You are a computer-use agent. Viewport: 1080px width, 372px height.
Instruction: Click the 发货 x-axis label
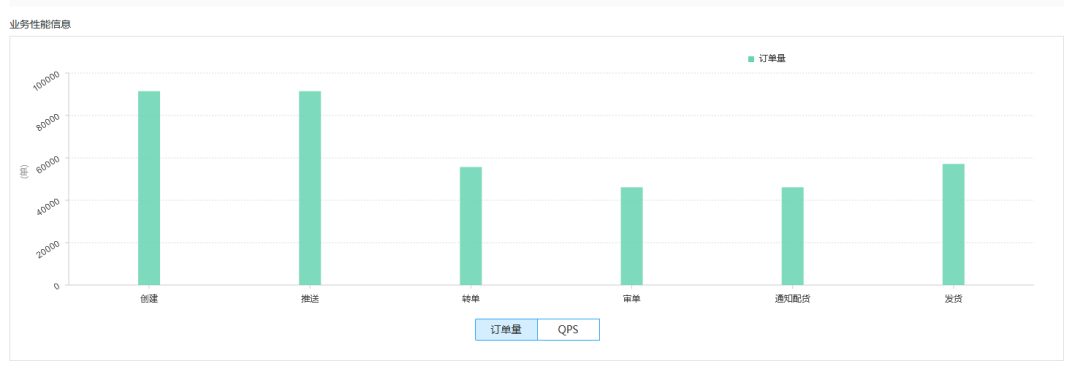pos(953,300)
